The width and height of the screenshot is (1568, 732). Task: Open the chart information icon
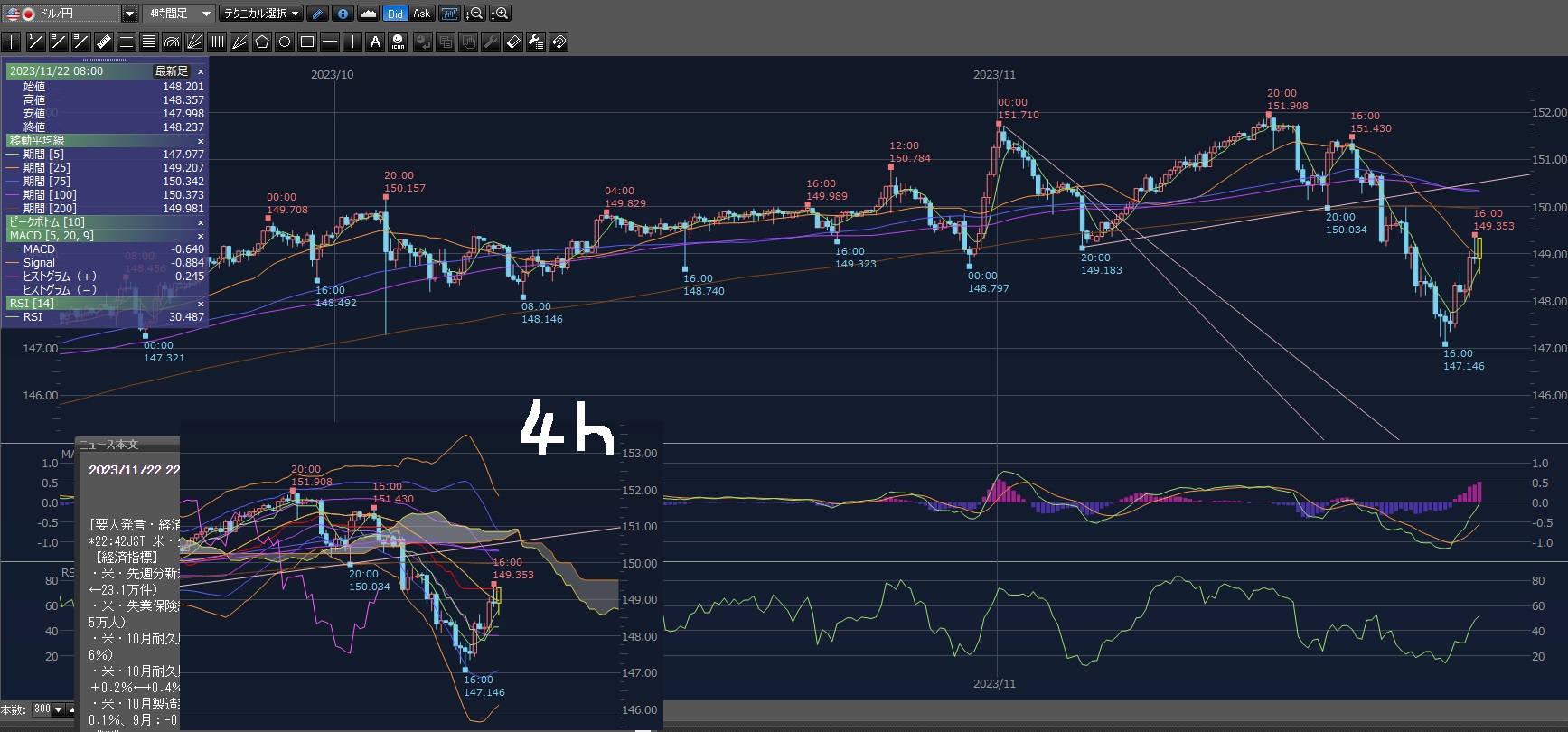(x=343, y=14)
